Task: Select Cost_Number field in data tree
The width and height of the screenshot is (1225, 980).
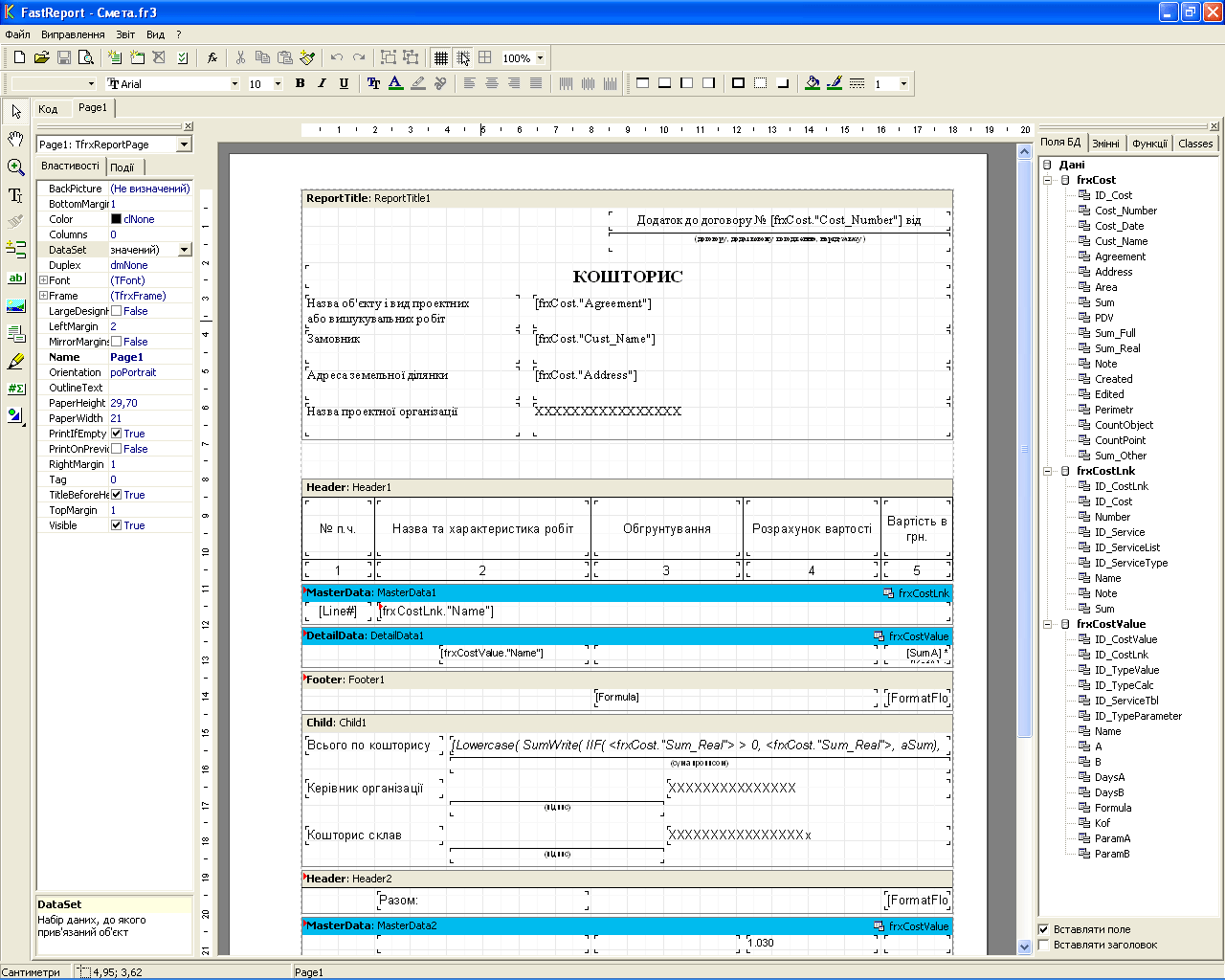Action: 1125,211
